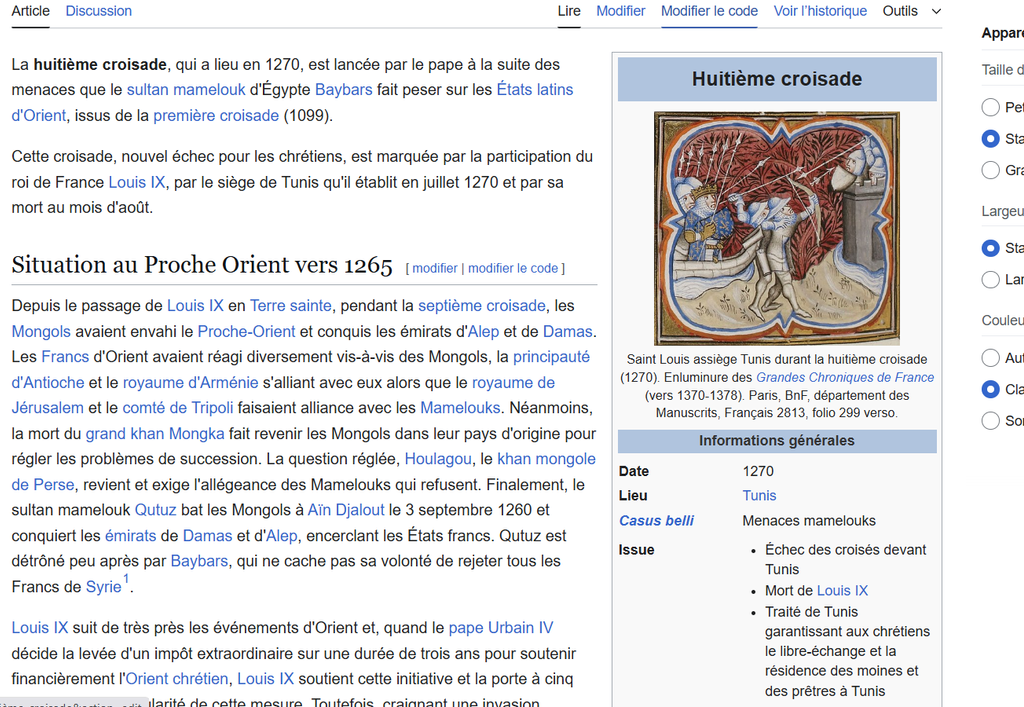This screenshot has height=707, width=1024.
Task: Follow the émirats link
Action: (131, 536)
